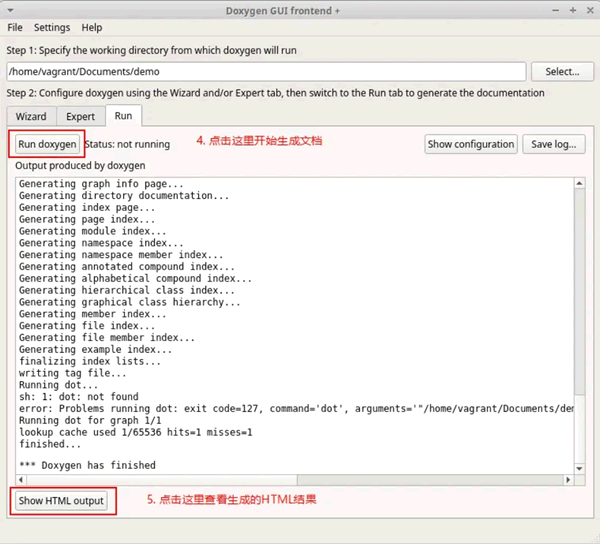Click 'Generating hierarchical class index...' line
The image size is (600, 544).
[x=127, y=290]
